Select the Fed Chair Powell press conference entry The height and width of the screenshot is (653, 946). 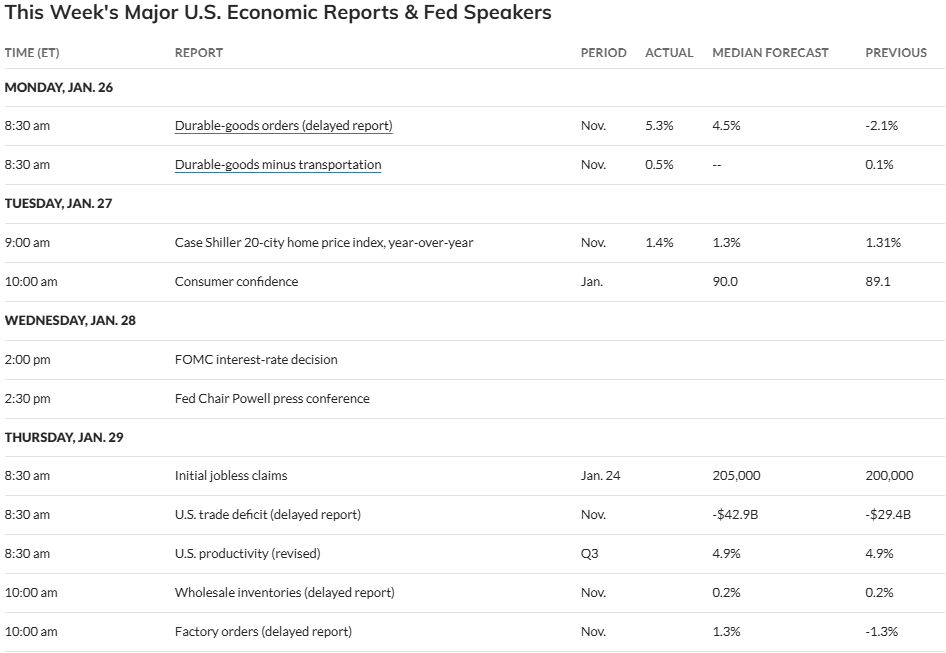[272, 398]
